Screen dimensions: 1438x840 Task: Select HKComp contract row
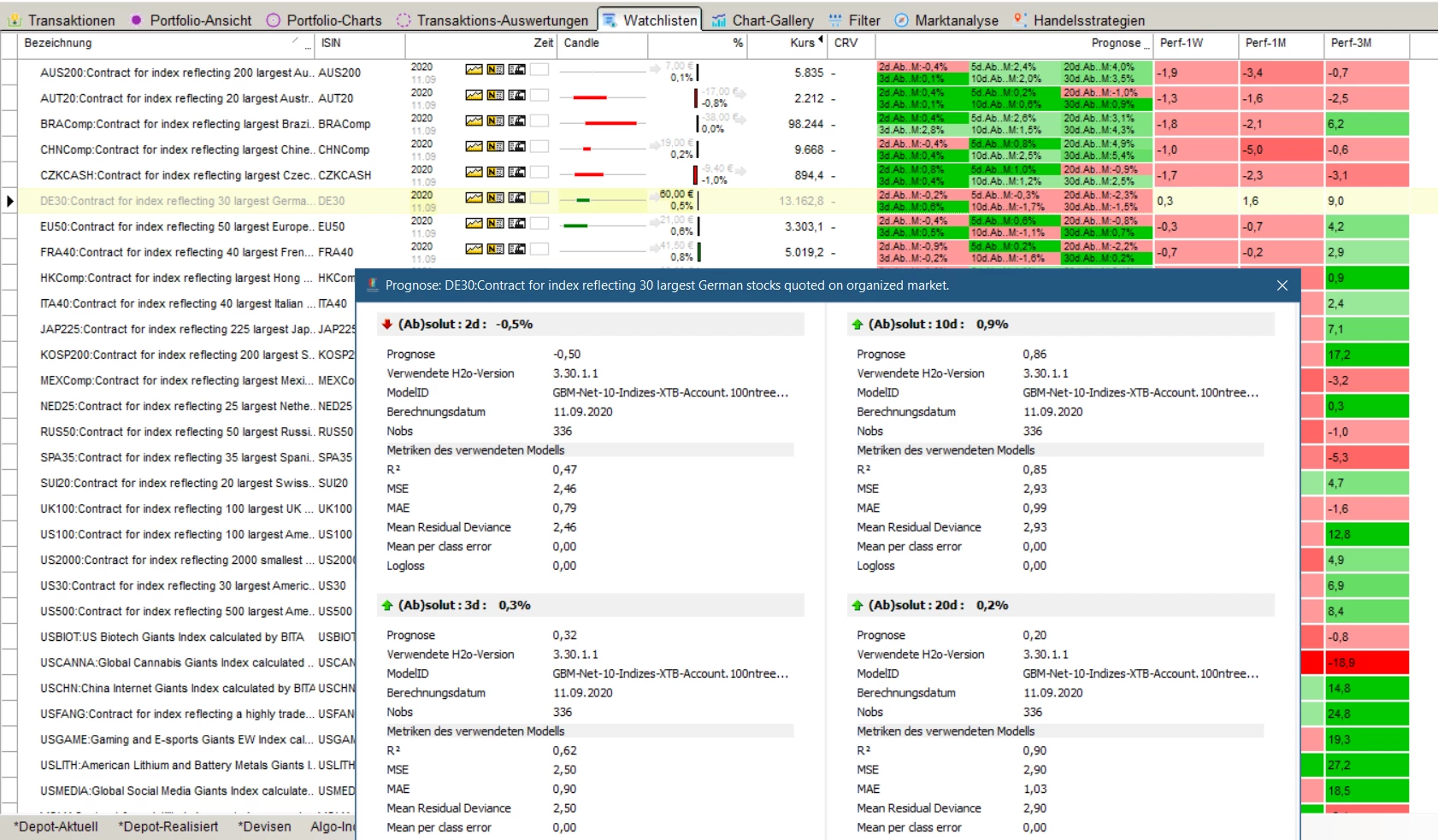pyautogui.click(x=179, y=278)
